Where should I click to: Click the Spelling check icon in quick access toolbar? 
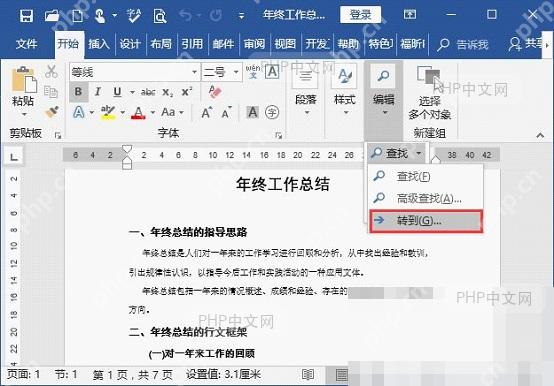click(x=134, y=16)
